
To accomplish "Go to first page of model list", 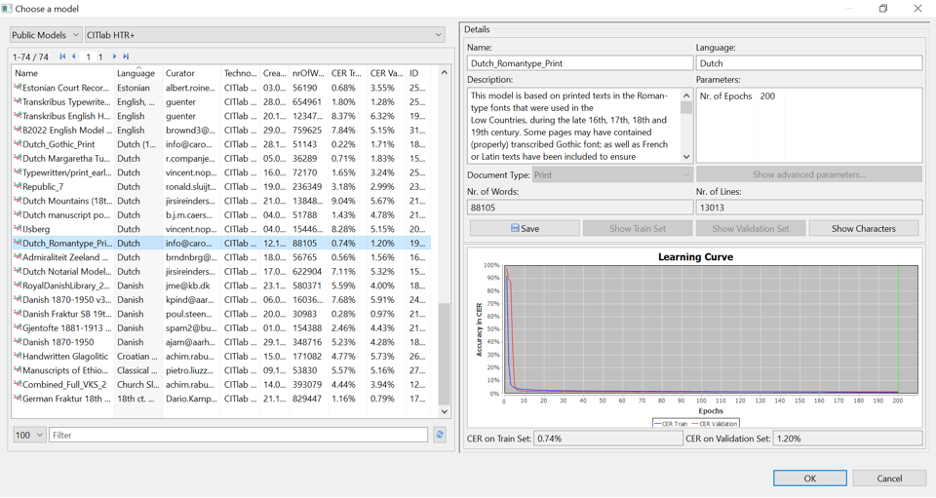I will click(x=63, y=57).
